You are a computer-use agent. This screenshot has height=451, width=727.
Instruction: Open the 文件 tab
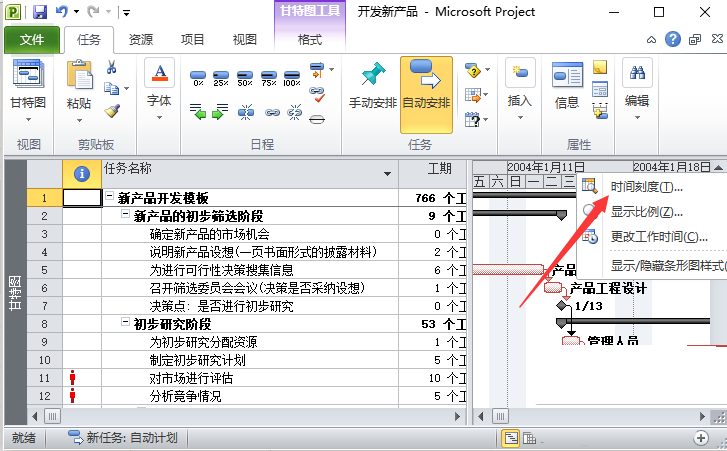click(x=32, y=39)
